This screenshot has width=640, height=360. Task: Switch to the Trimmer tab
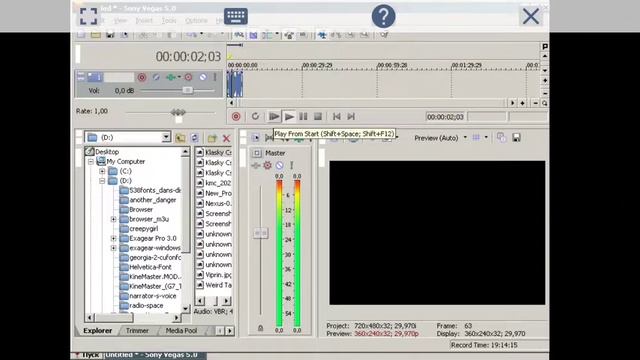[x=137, y=331]
